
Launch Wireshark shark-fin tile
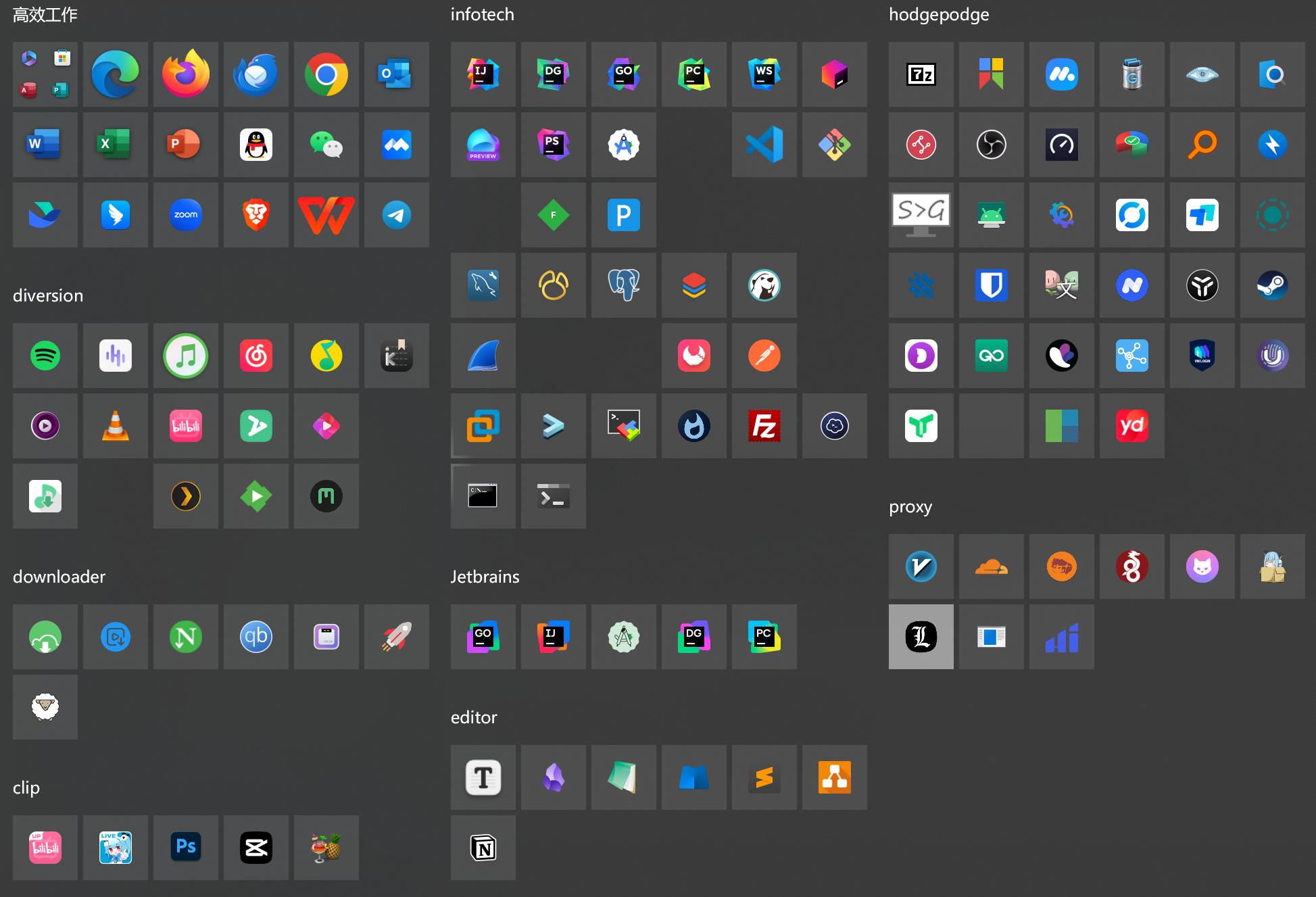pos(483,356)
